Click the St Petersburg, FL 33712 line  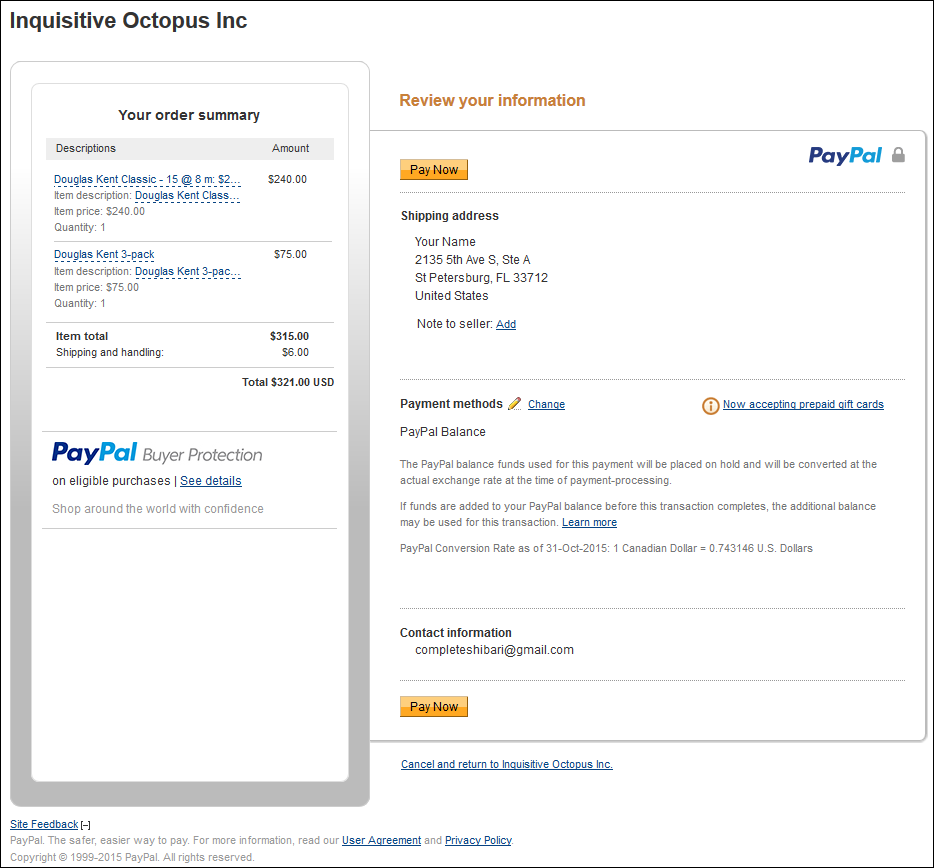(481, 278)
